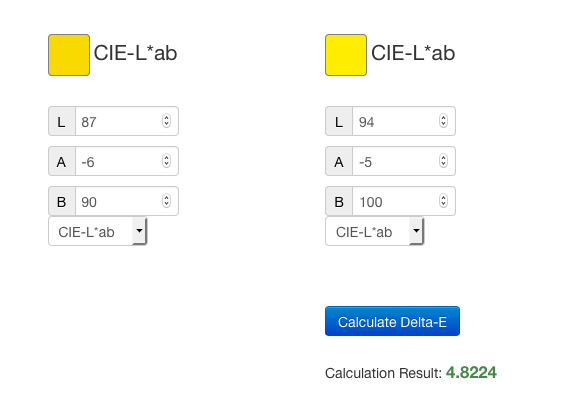Click the right B label addon

(x=339, y=201)
